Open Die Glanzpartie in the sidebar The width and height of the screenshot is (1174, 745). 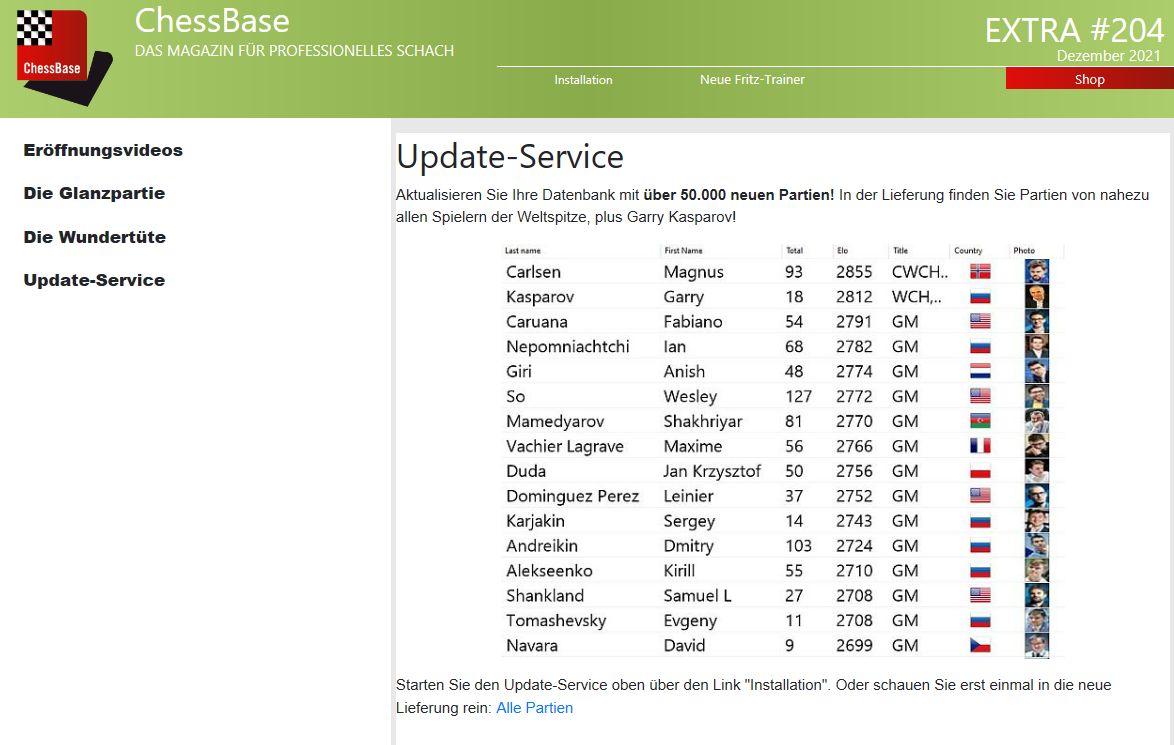[94, 194]
